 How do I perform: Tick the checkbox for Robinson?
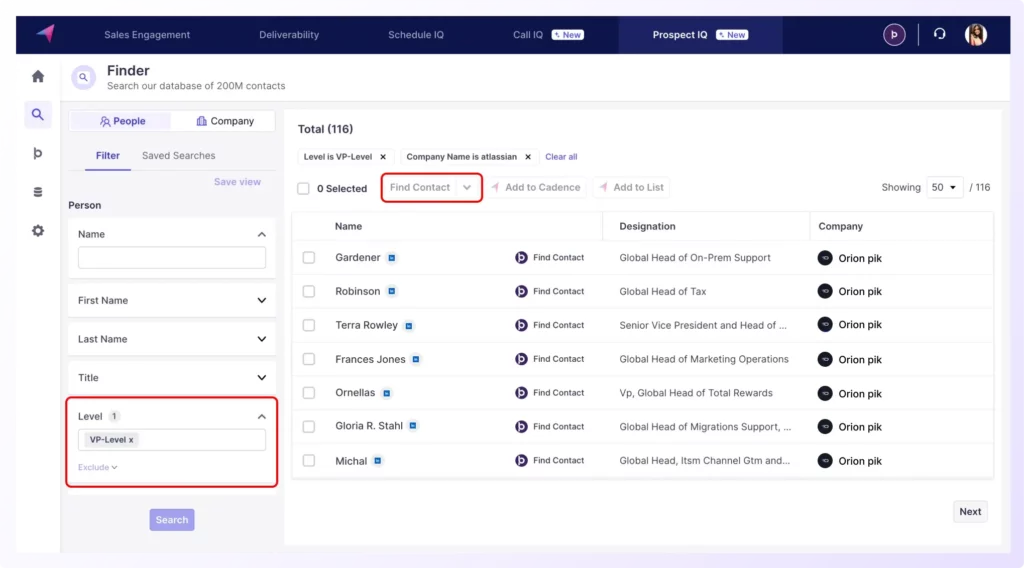point(309,291)
